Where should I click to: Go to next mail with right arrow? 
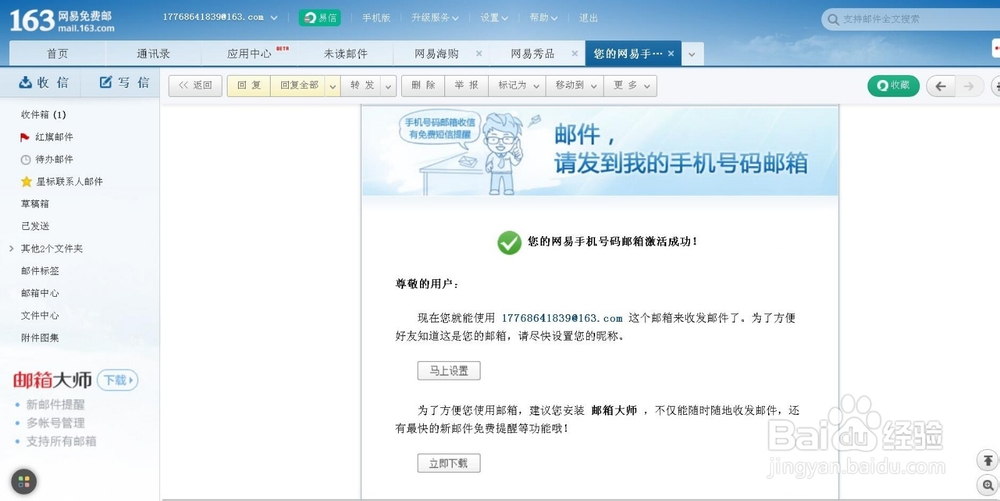pyautogui.click(x=968, y=86)
